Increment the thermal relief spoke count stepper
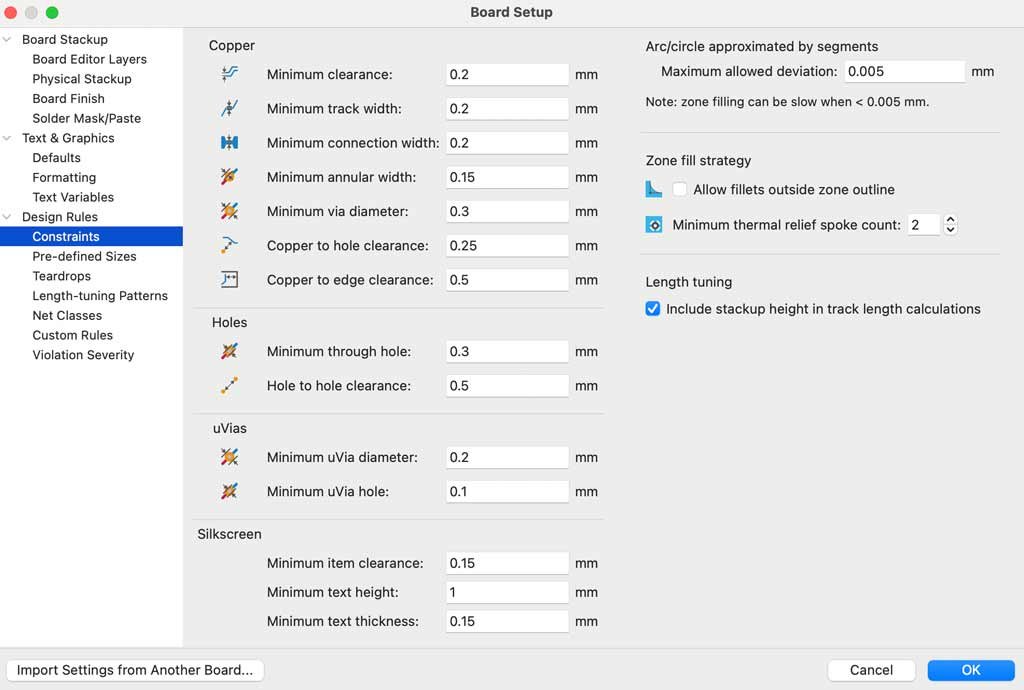The height and width of the screenshot is (690, 1024). click(x=950, y=220)
